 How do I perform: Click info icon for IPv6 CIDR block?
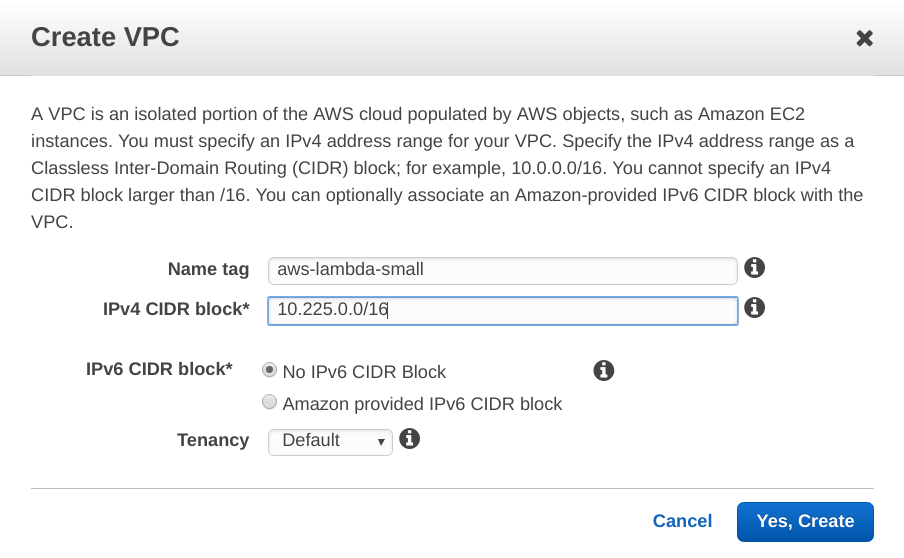(x=603, y=371)
